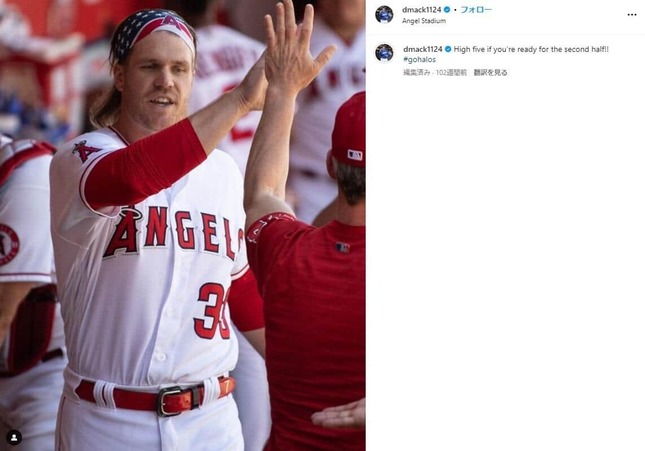
Task: Click the verified badge in the caption
Action: 448,49
